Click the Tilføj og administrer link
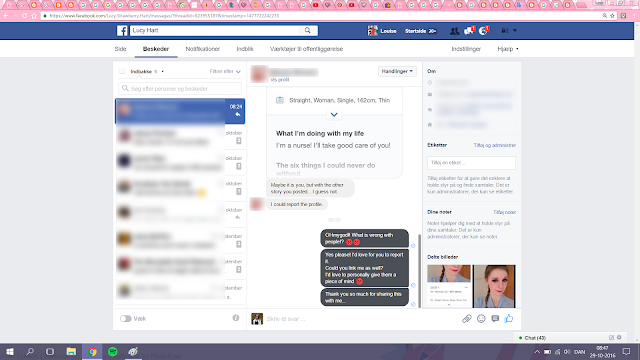This screenshot has width=640, height=360. (x=495, y=145)
